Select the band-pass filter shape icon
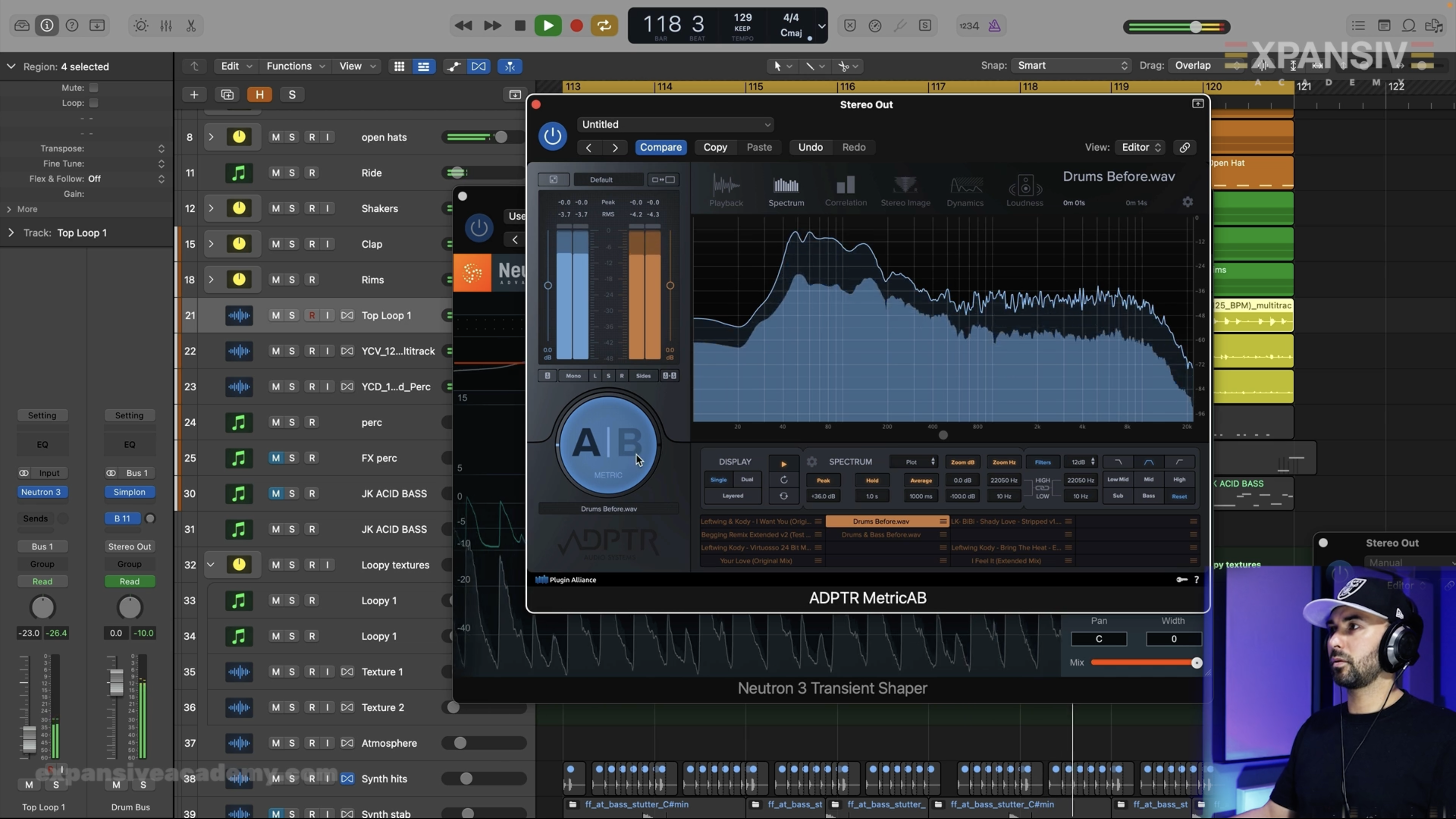This screenshot has height=819, width=1456. (1149, 462)
